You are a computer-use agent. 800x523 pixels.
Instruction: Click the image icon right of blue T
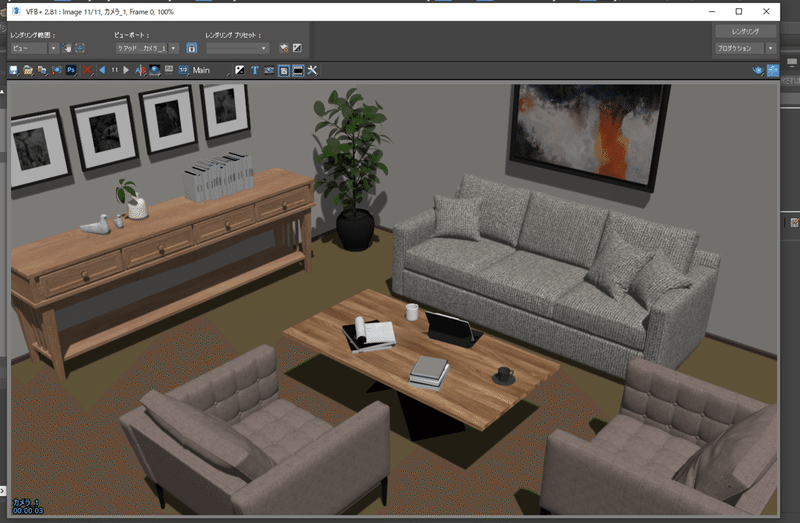[269, 70]
